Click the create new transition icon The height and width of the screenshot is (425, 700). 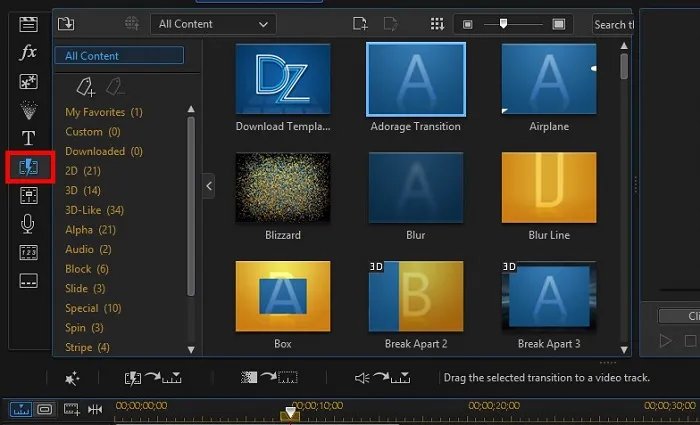coord(360,24)
